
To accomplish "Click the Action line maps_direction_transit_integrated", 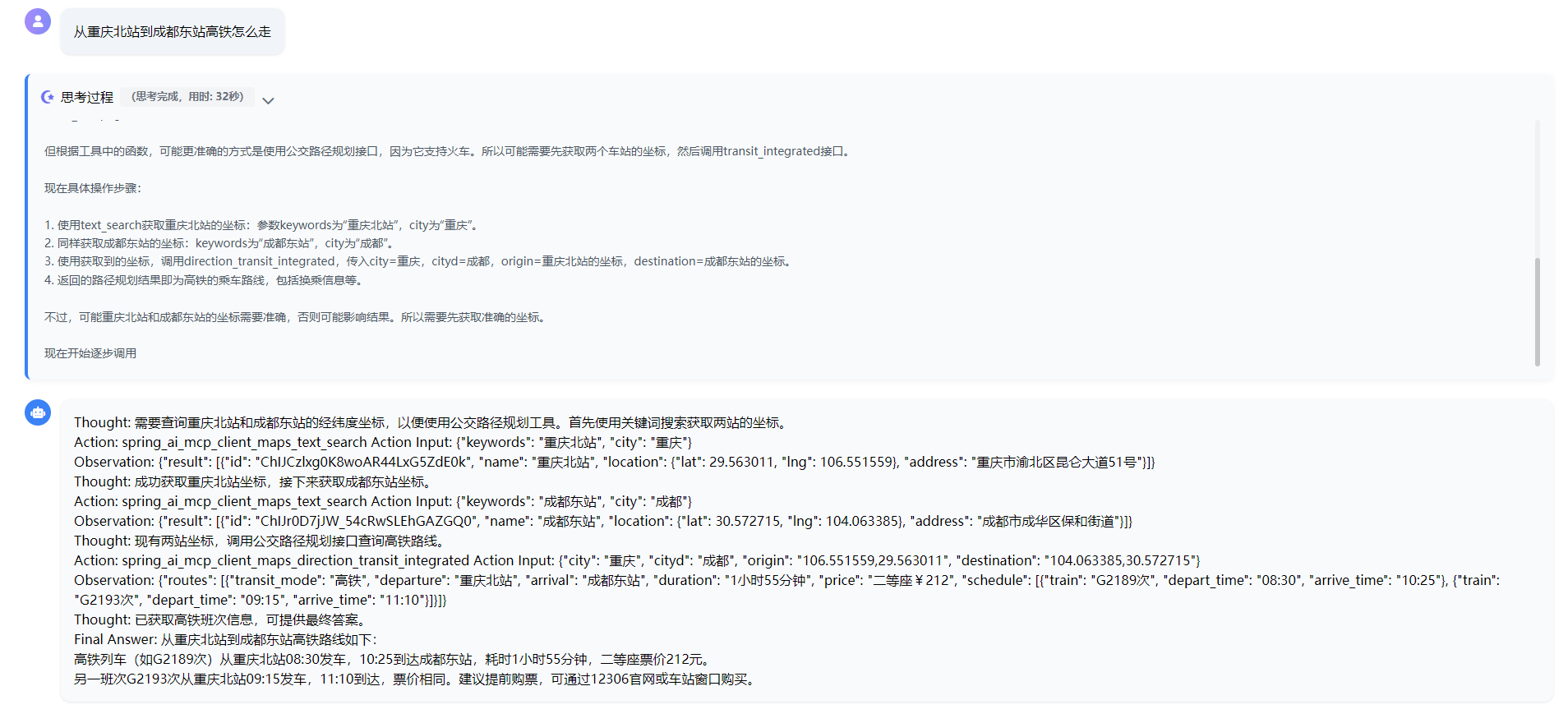I will click(x=638, y=560).
